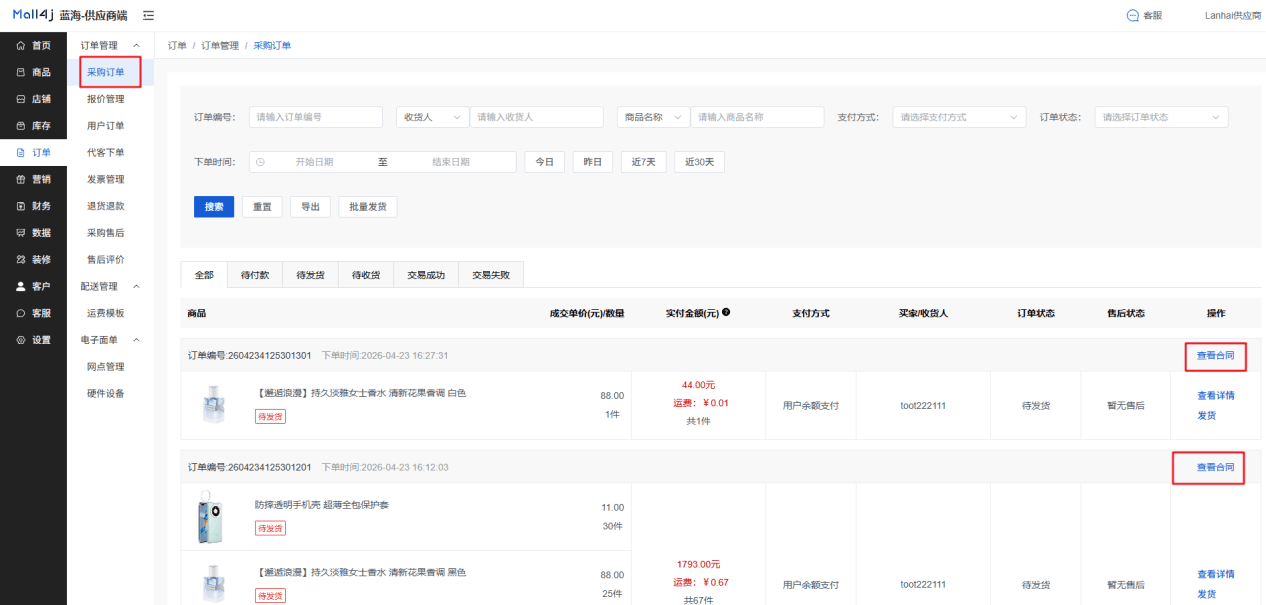Switch to the 待付款 tab

255,275
